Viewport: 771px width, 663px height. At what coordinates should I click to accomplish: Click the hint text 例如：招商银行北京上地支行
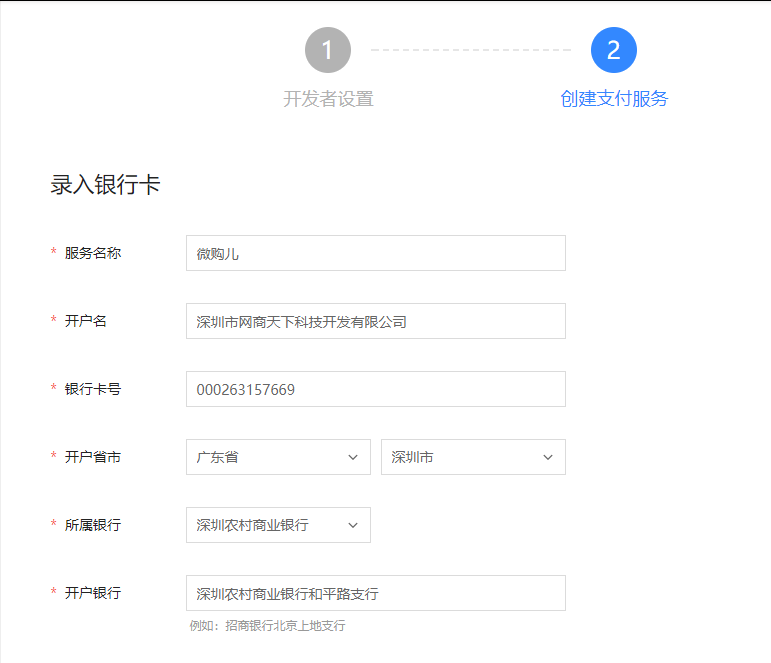(267, 626)
